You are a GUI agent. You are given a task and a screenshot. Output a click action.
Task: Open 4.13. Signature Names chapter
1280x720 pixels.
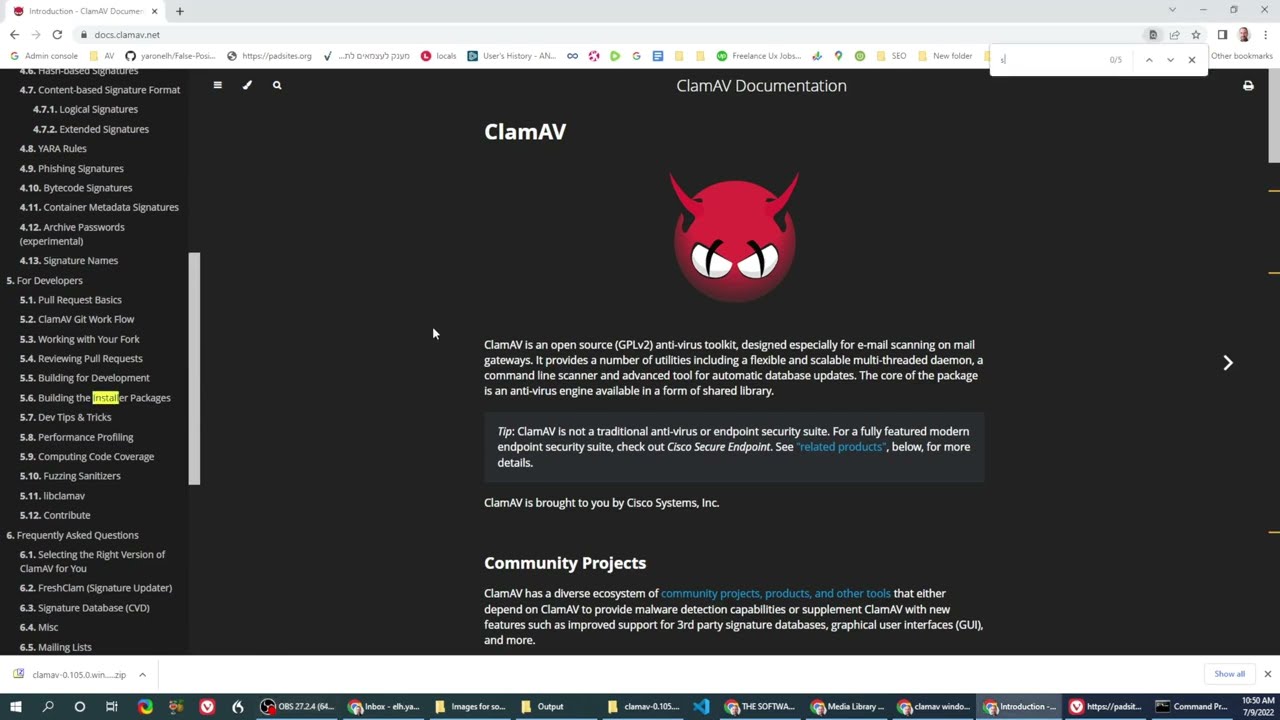69,261
